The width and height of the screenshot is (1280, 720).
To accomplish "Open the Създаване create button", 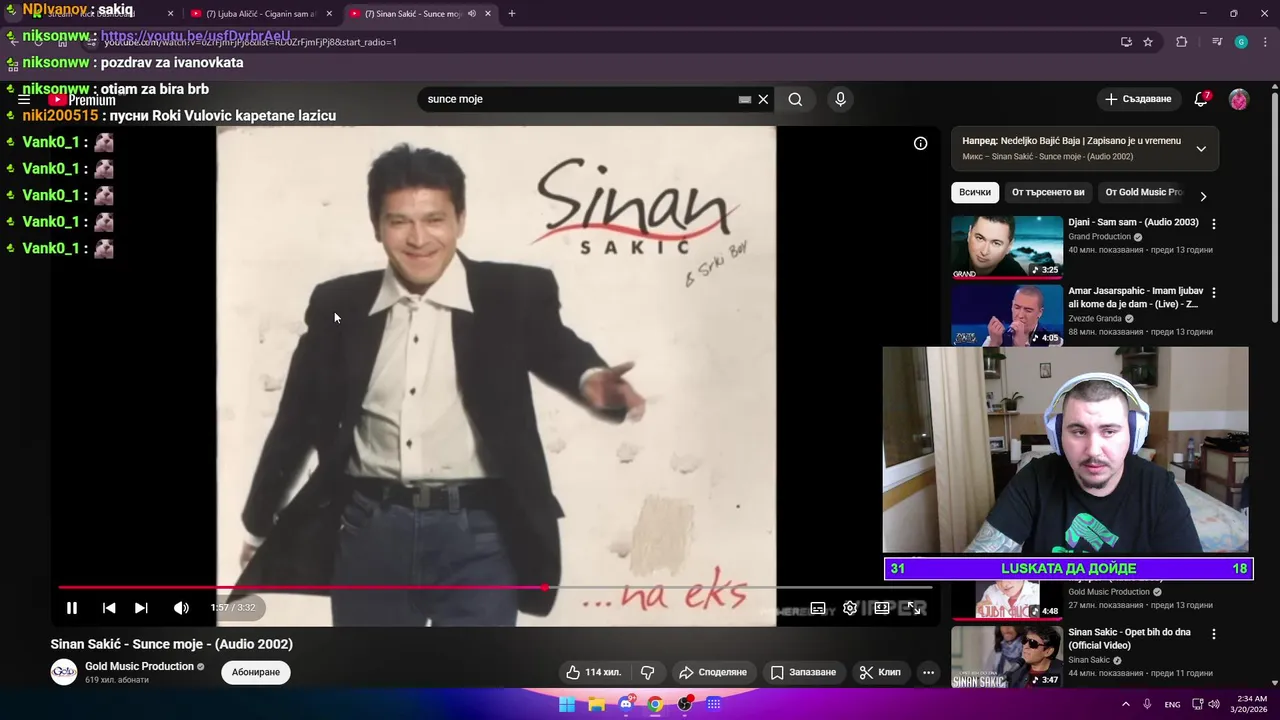I will click(1138, 99).
